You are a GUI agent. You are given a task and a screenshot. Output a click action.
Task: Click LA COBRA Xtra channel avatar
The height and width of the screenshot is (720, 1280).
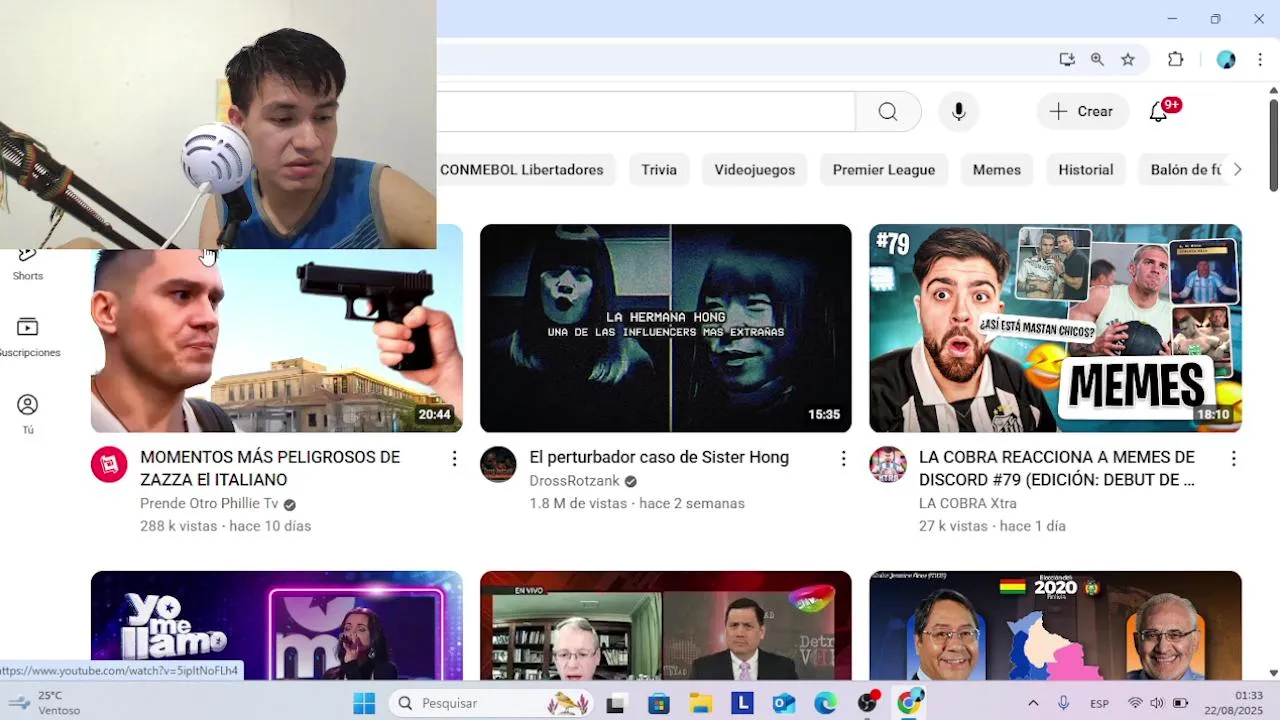[887, 464]
